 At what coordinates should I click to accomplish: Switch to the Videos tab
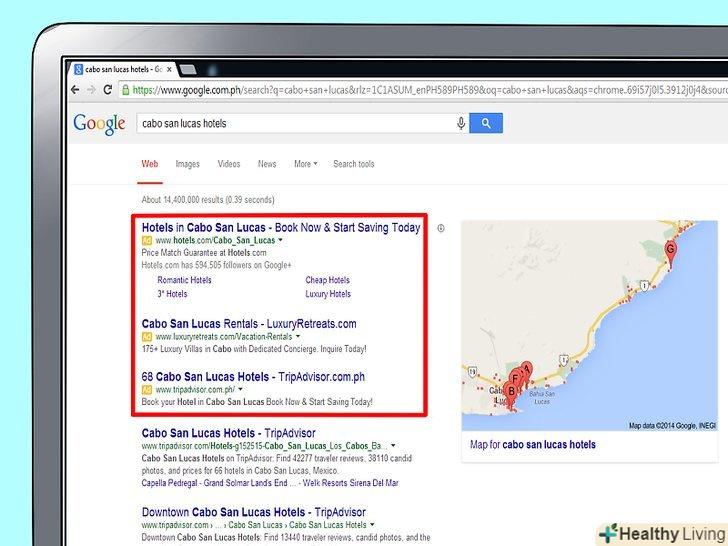tap(229, 164)
